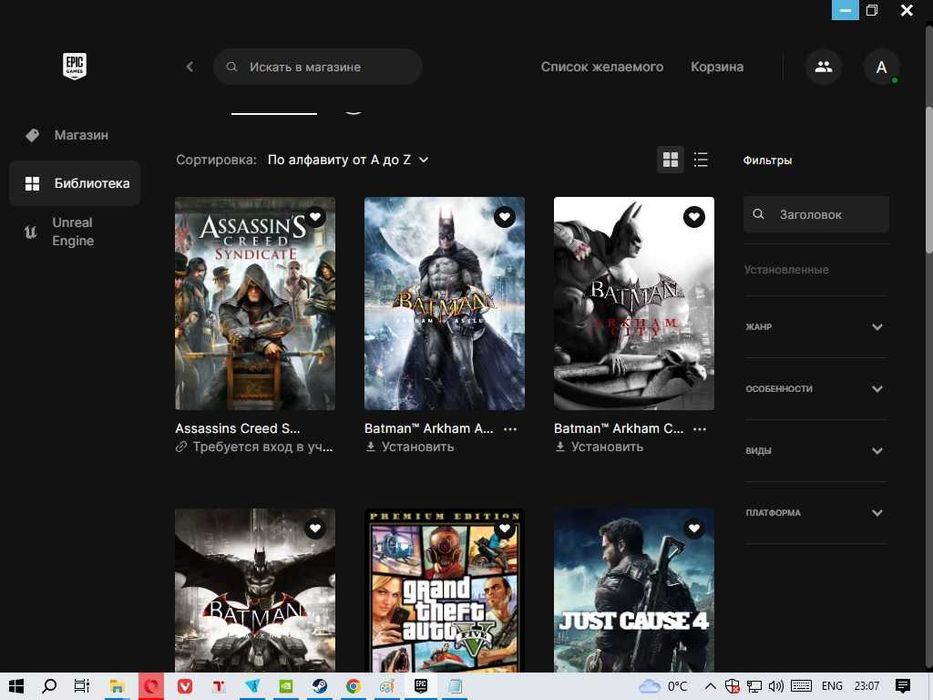Click the Фильтры heading
The height and width of the screenshot is (700, 933).
[767, 160]
